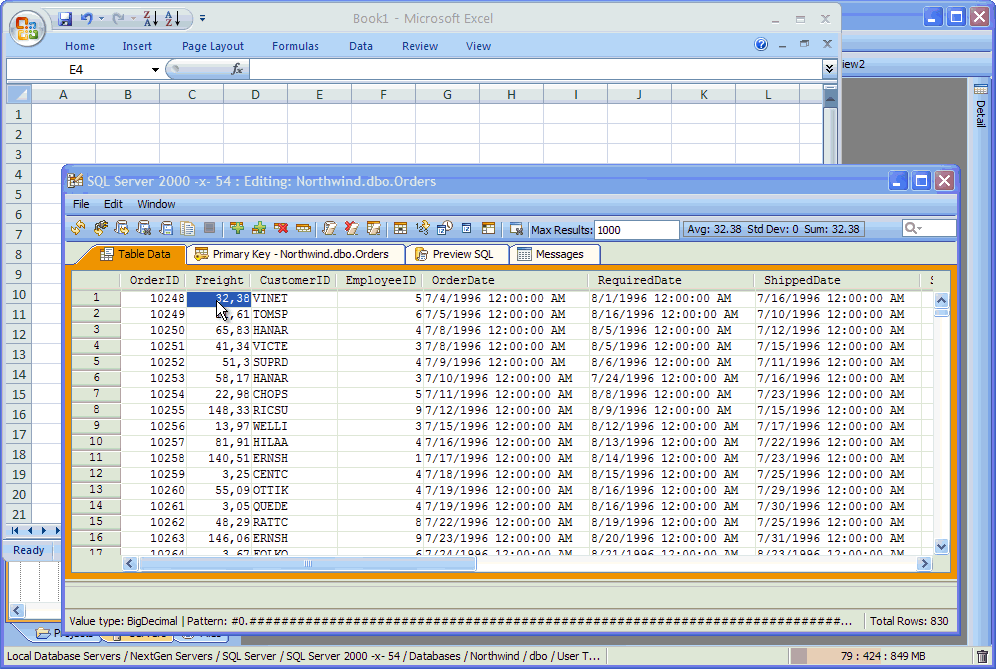Click the edit cell pencil icon

coord(330,228)
